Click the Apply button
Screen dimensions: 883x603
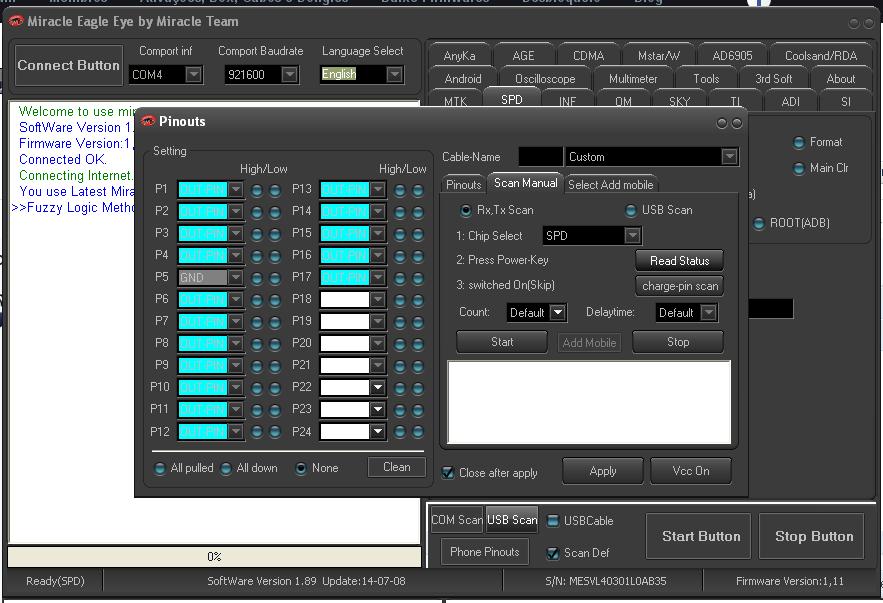pos(603,471)
